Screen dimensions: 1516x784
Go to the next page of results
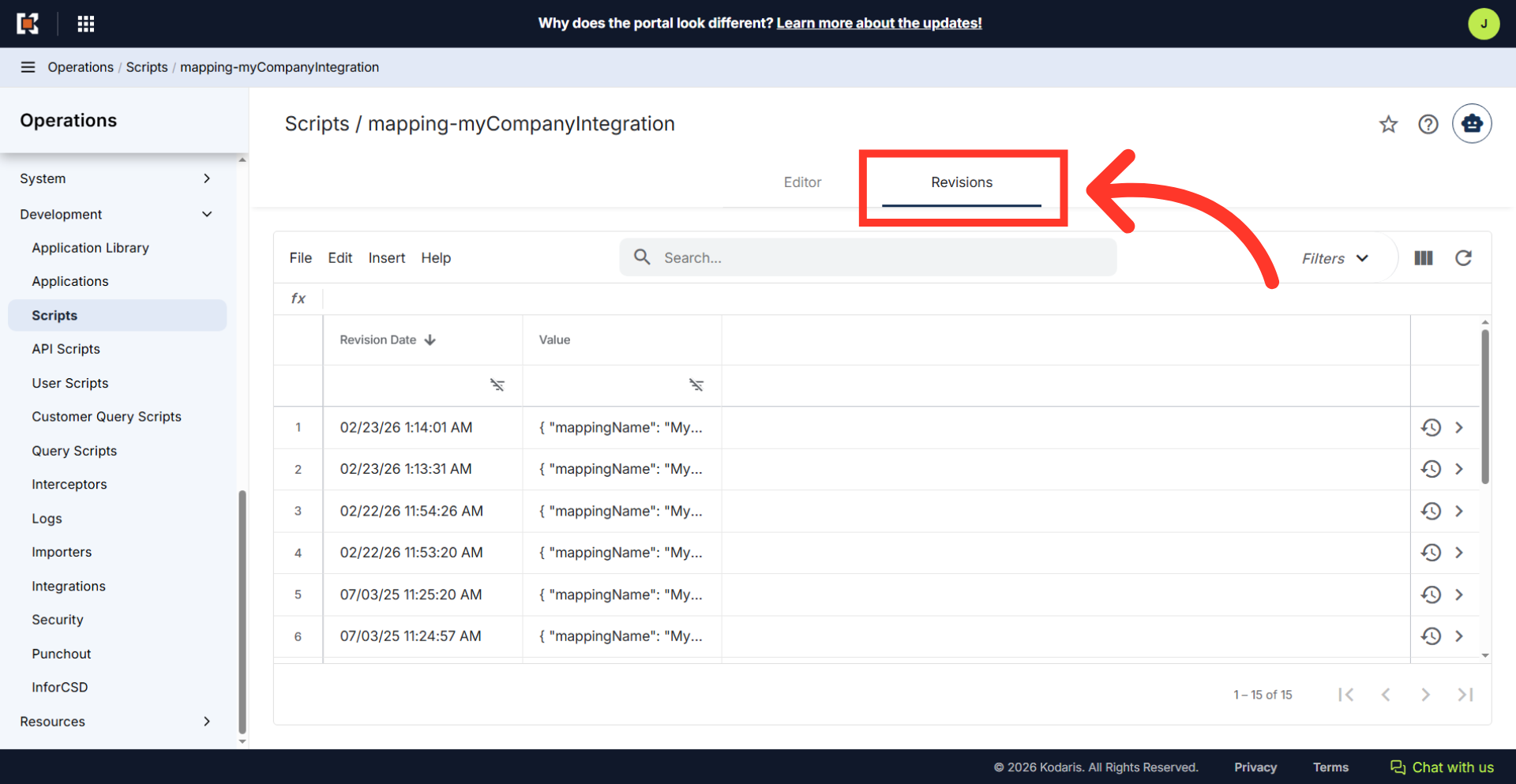(1425, 695)
